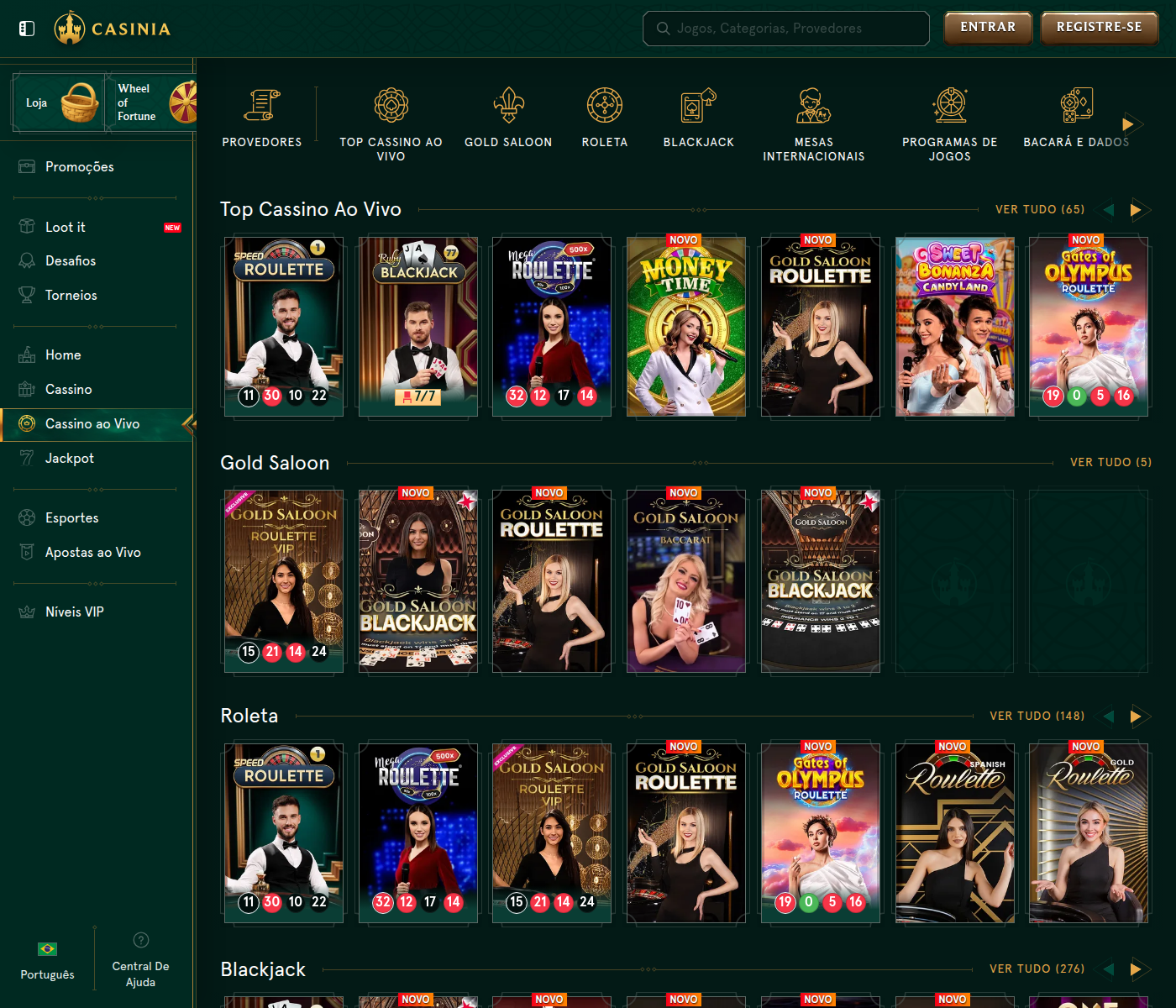Show more categories with right arrow
This screenshot has height=1008, width=1176.
pos(1128,124)
